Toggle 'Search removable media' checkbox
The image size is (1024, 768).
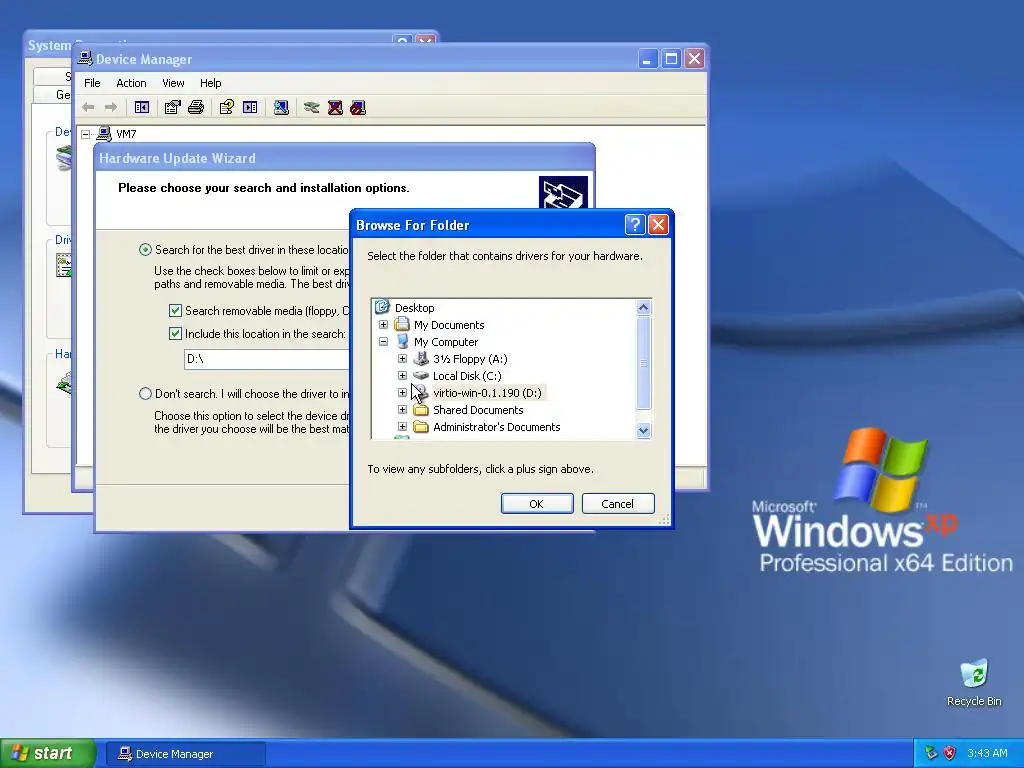pyautogui.click(x=175, y=310)
